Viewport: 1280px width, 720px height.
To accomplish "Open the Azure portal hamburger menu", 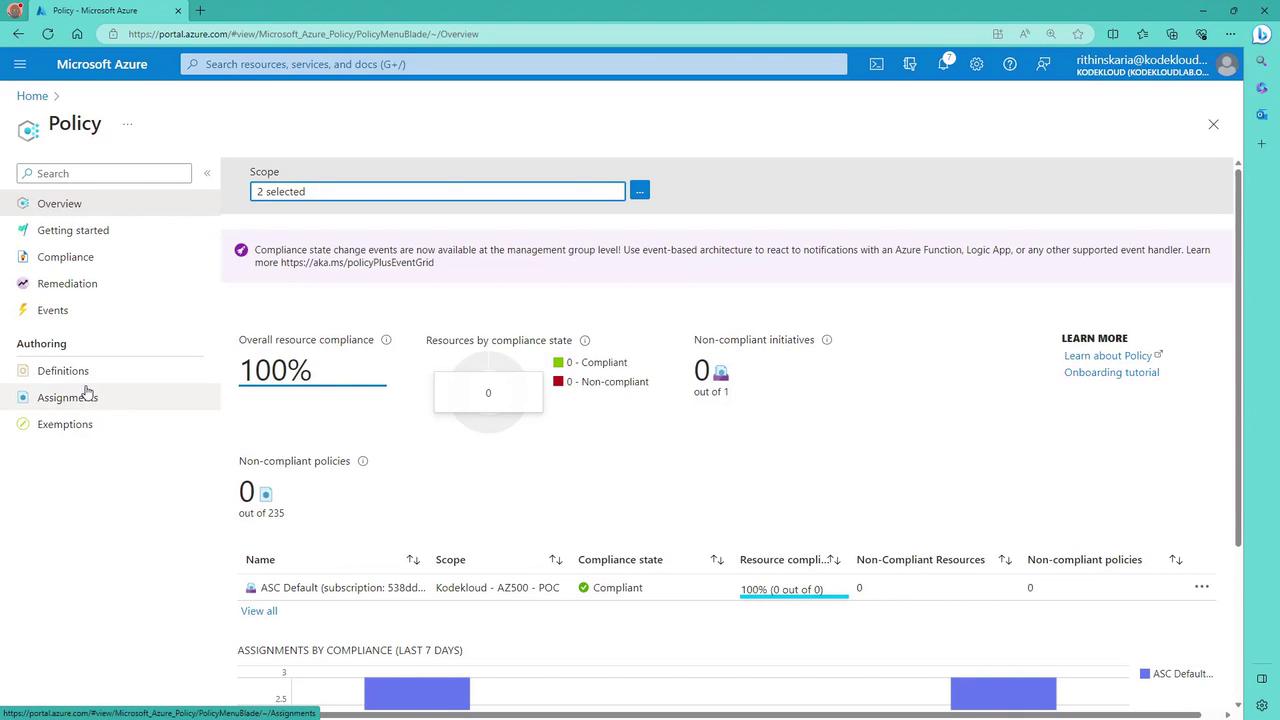I will coord(20,64).
